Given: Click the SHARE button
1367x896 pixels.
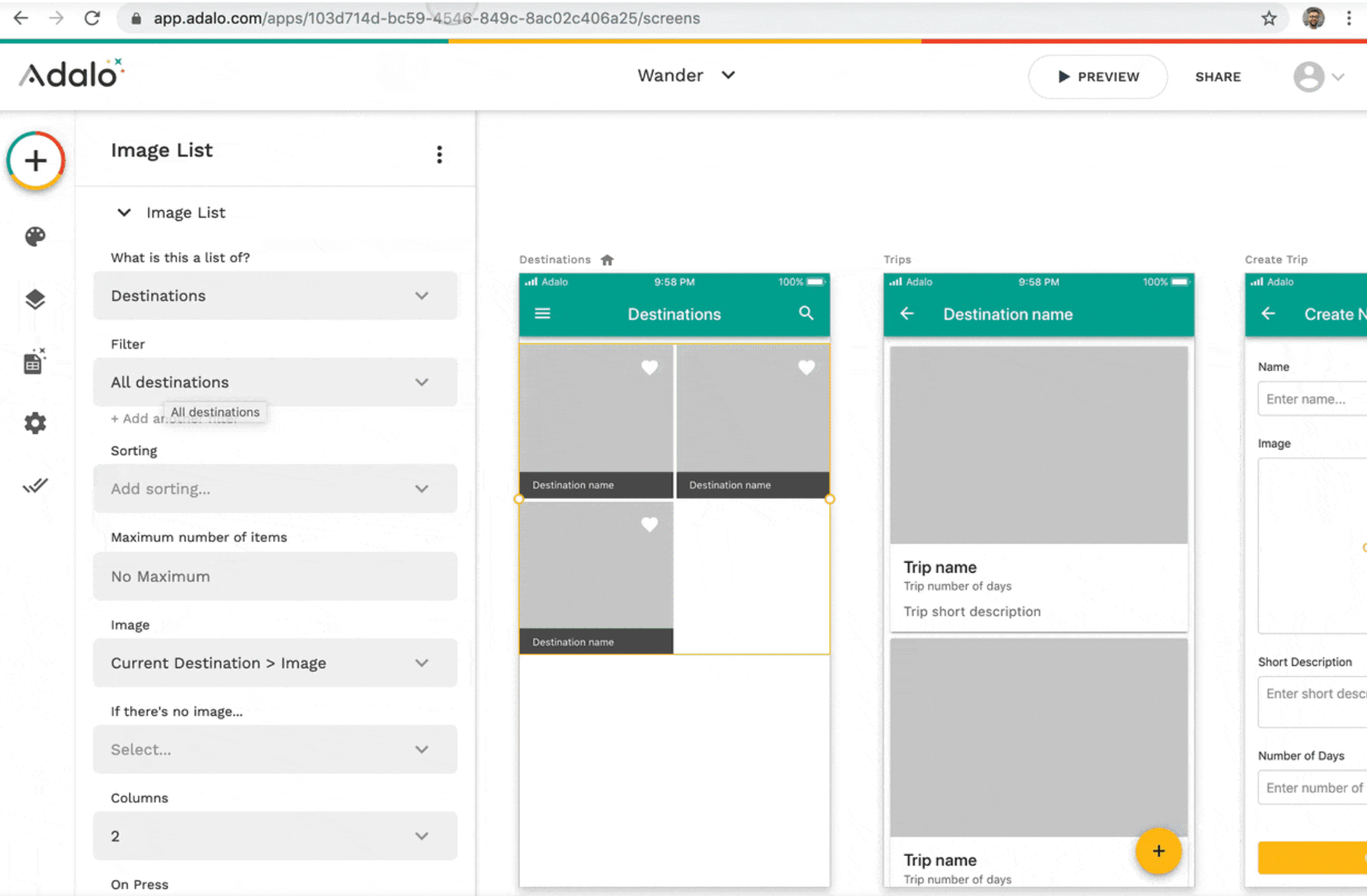Looking at the screenshot, I should 1218,76.
